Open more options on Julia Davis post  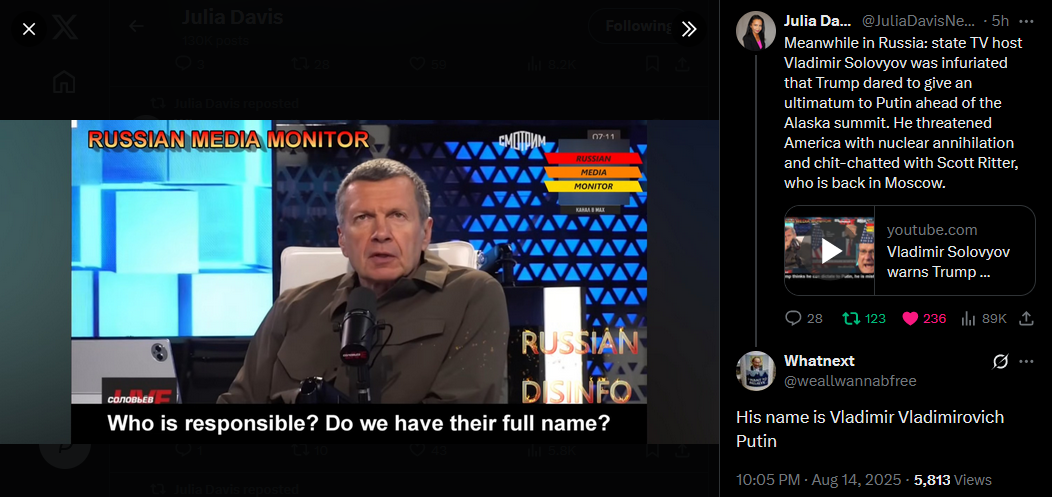1027,21
